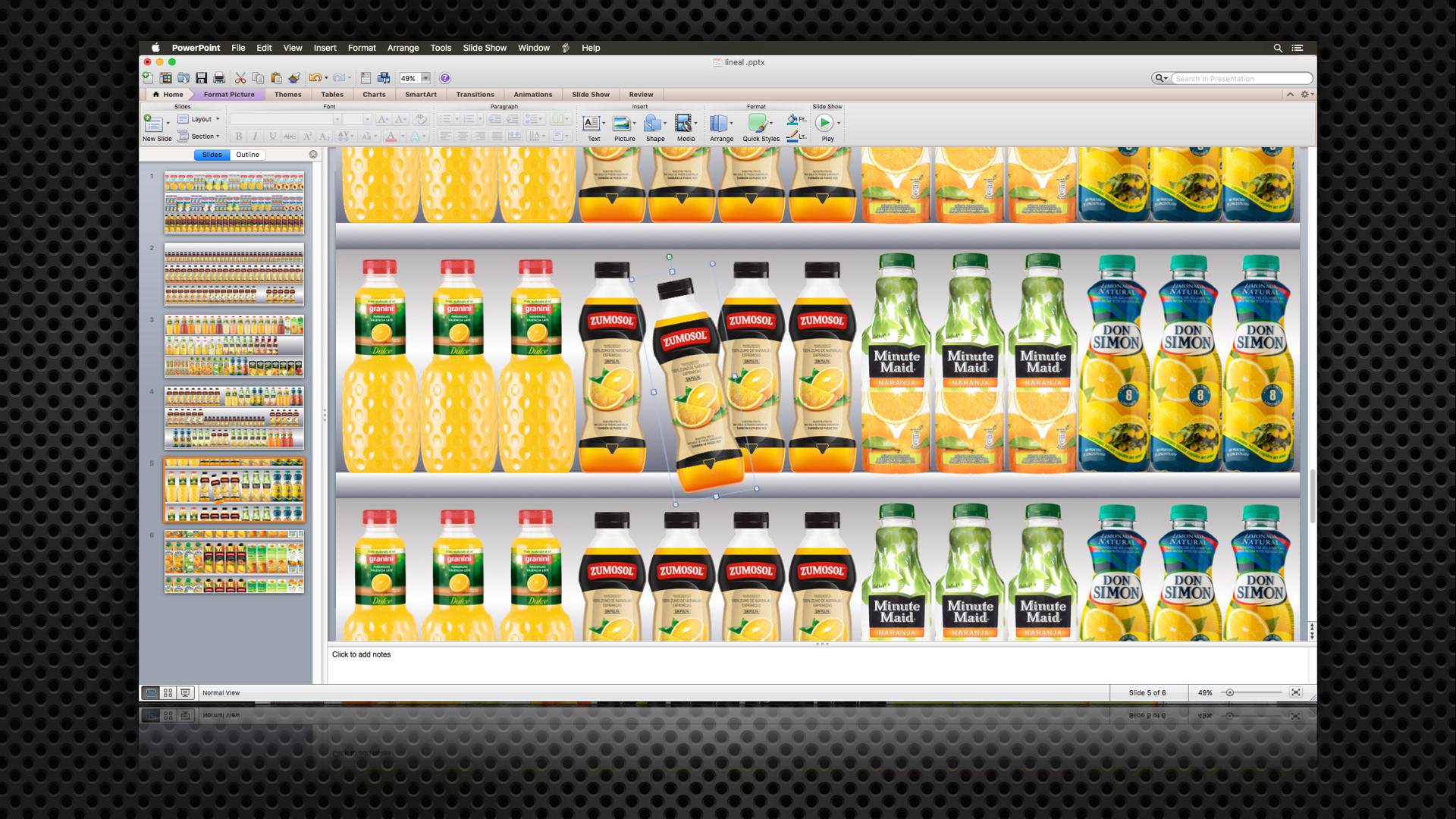Viewport: 1456px width, 819px height.
Task: Click the shape Line color pen icon
Action: [792, 136]
